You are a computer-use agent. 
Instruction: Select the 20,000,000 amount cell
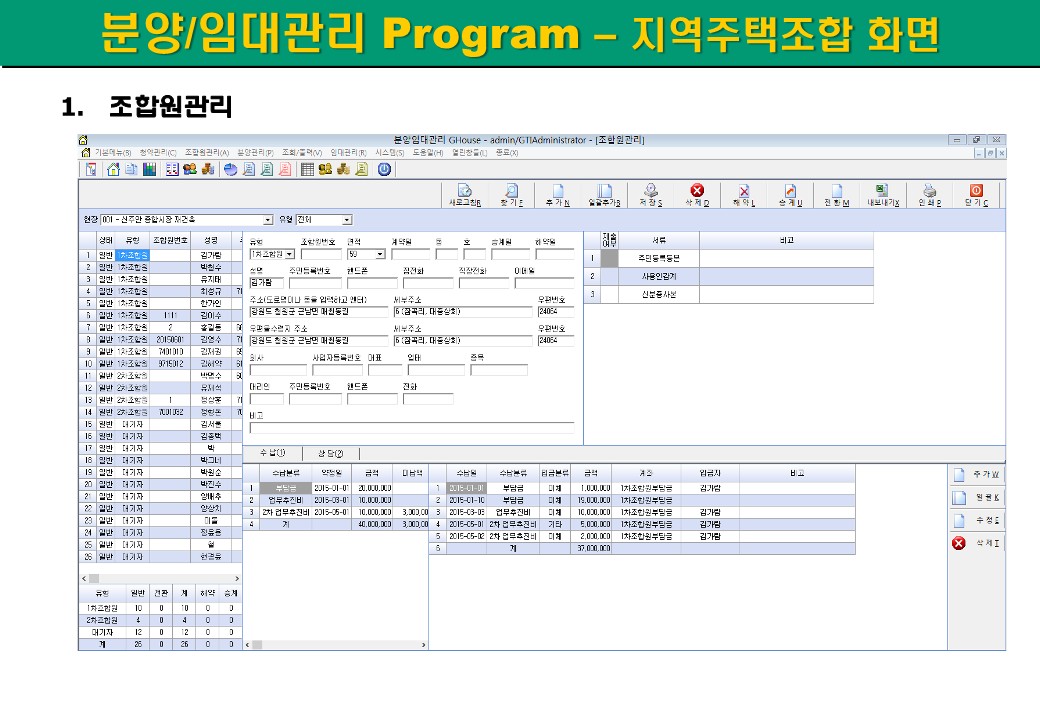pyautogui.click(x=374, y=488)
